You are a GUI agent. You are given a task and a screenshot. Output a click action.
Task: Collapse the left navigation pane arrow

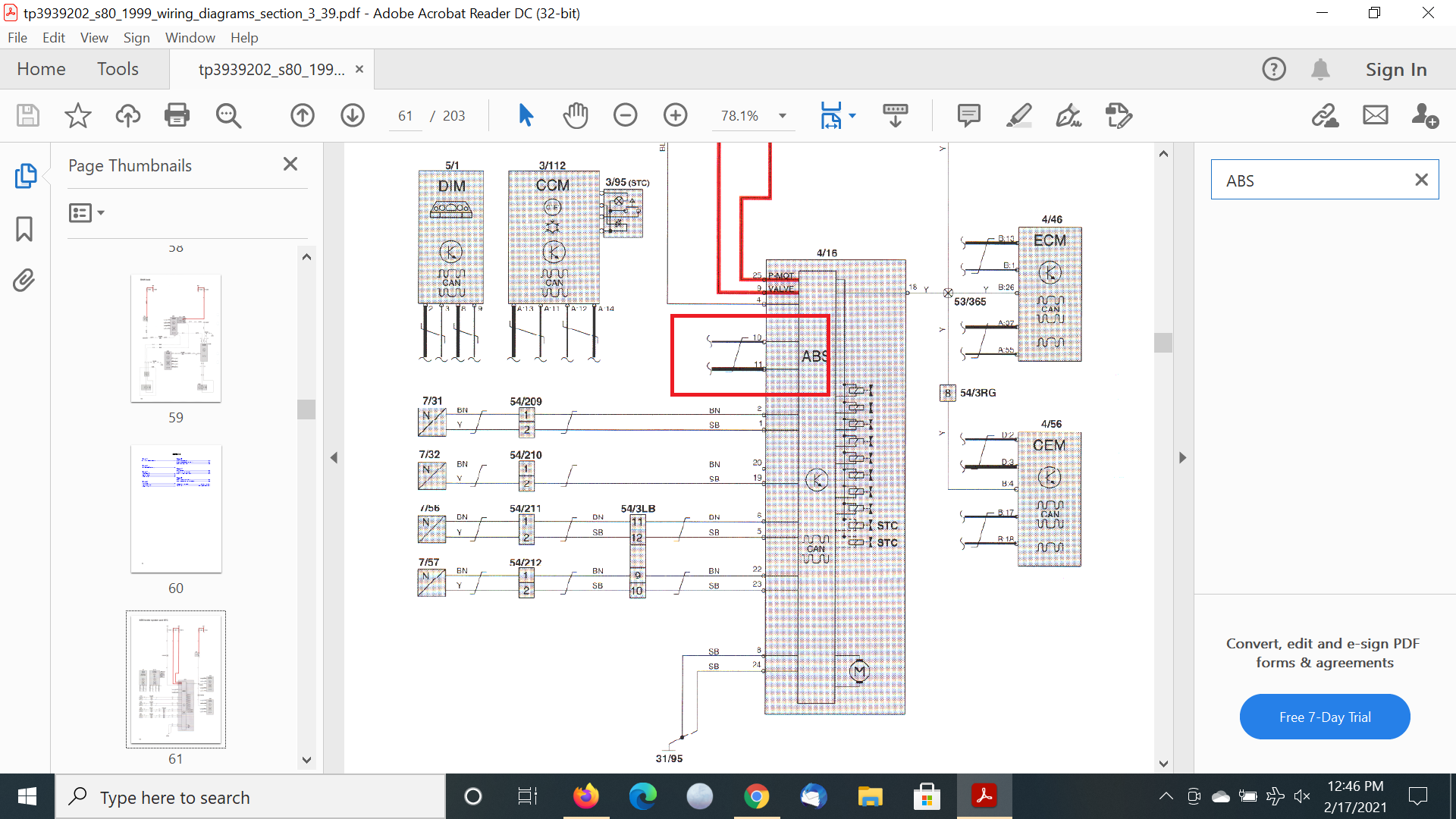pyautogui.click(x=334, y=457)
